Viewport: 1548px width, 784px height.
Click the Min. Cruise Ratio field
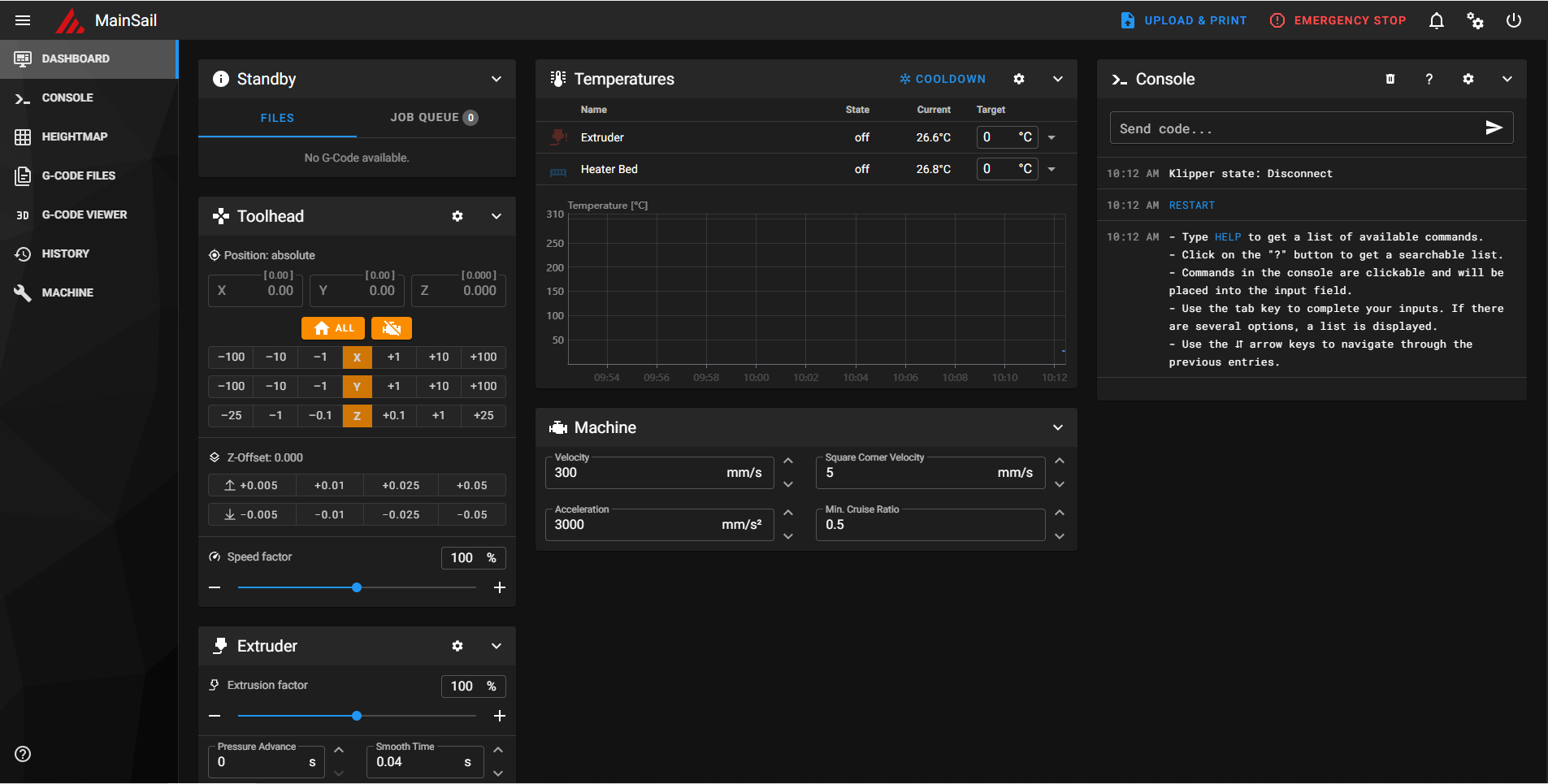tap(930, 525)
